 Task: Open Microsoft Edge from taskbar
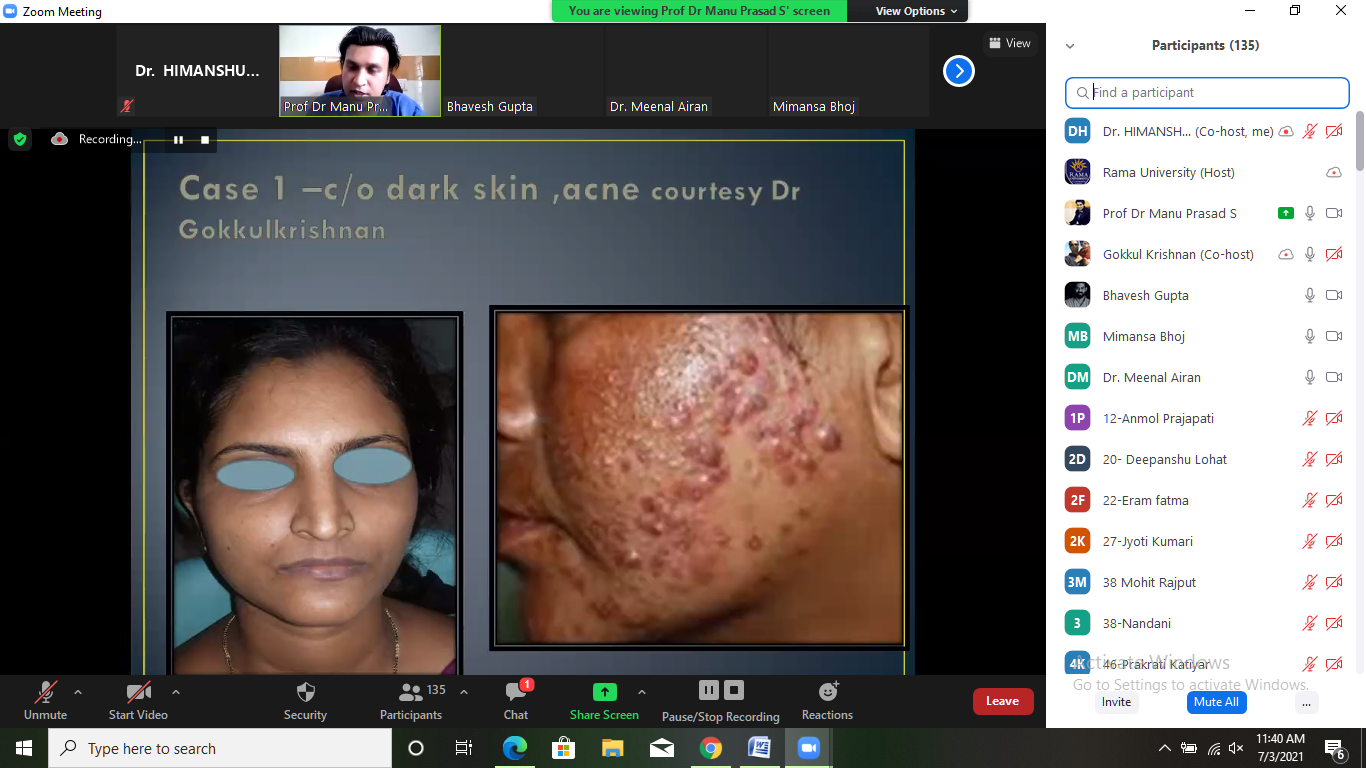(x=514, y=748)
